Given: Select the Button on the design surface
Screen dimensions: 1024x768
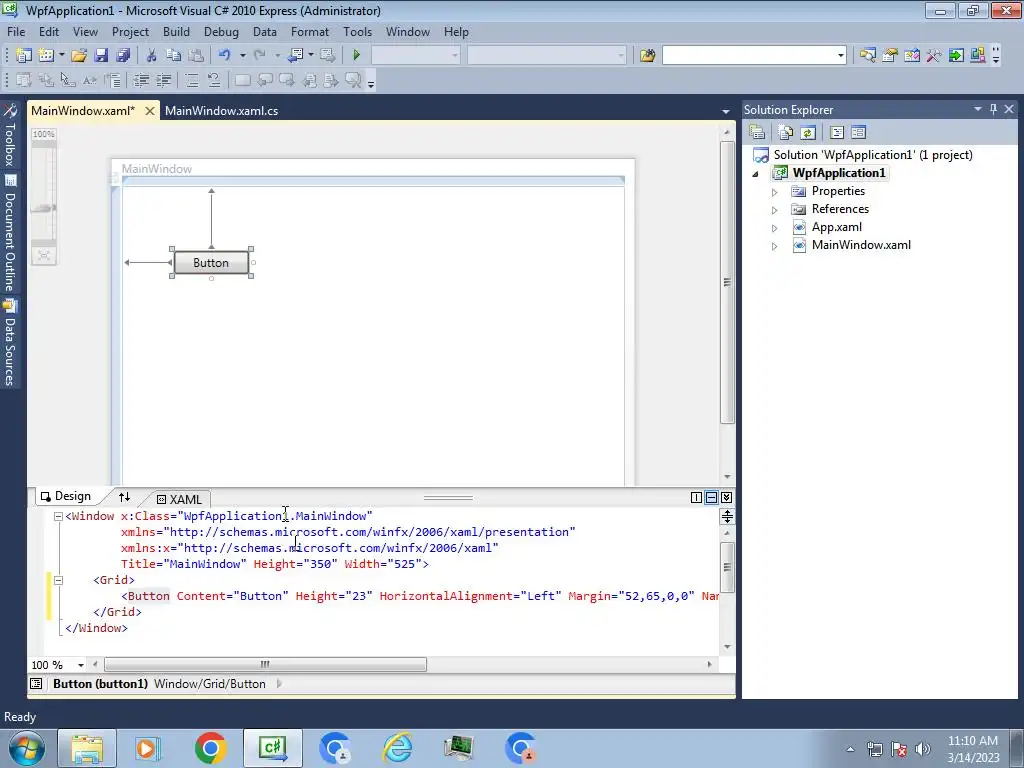Looking at the screenshot, I should tap(211, 263).
